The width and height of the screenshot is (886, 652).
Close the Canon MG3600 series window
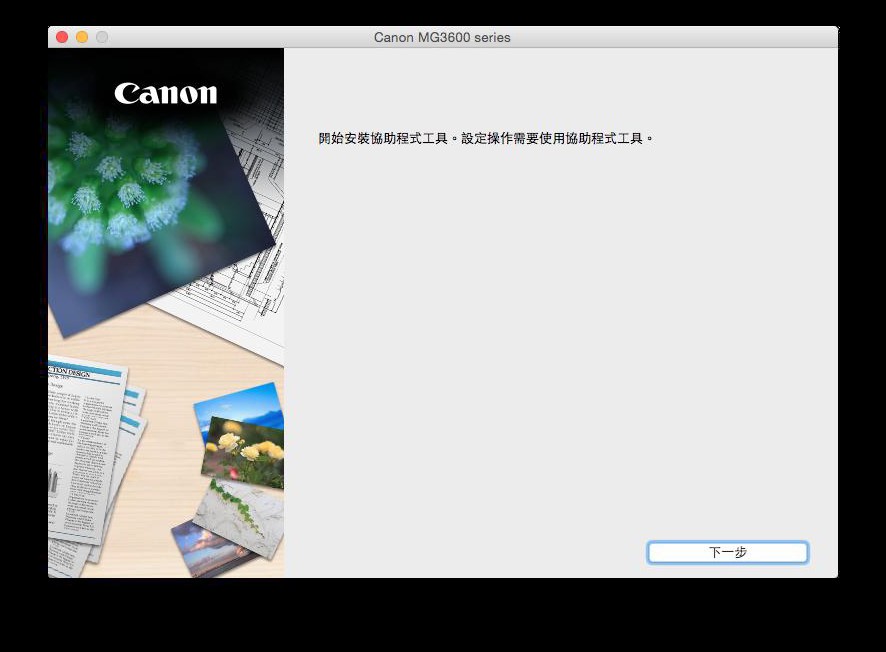[x=62, y=37]
